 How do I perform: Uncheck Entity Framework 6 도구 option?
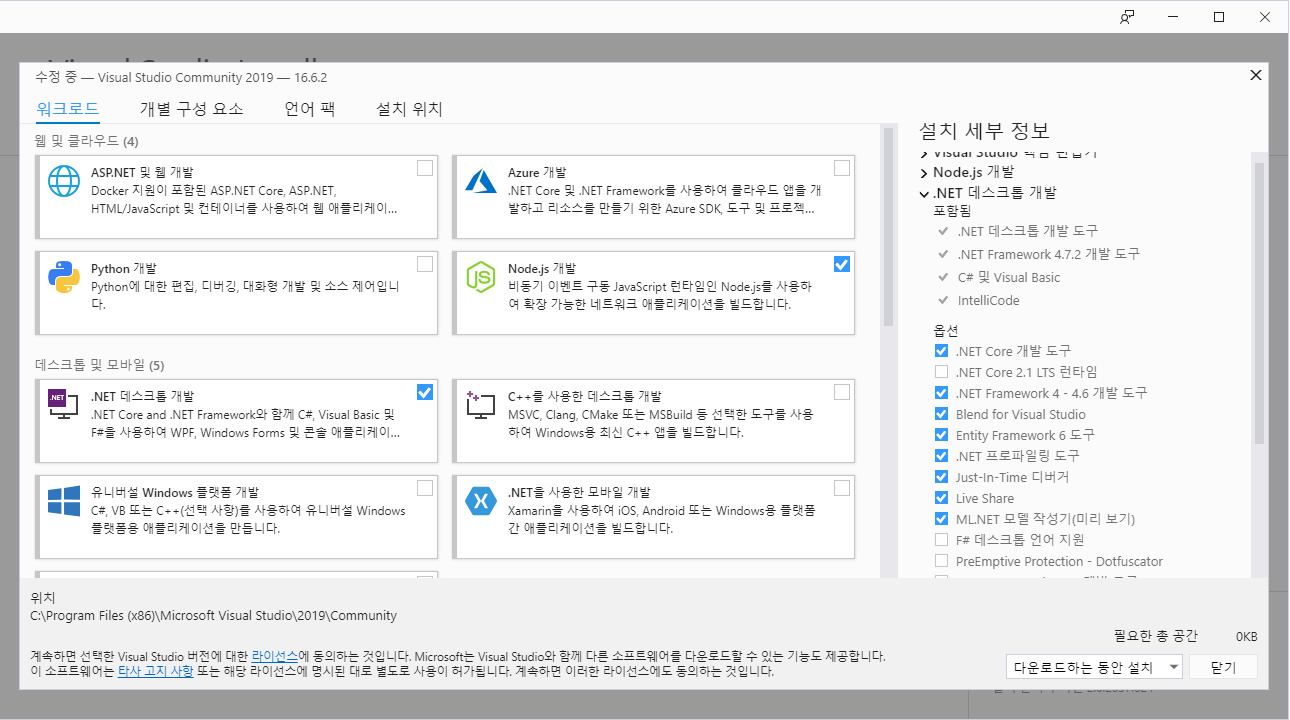tap(941, 435)
